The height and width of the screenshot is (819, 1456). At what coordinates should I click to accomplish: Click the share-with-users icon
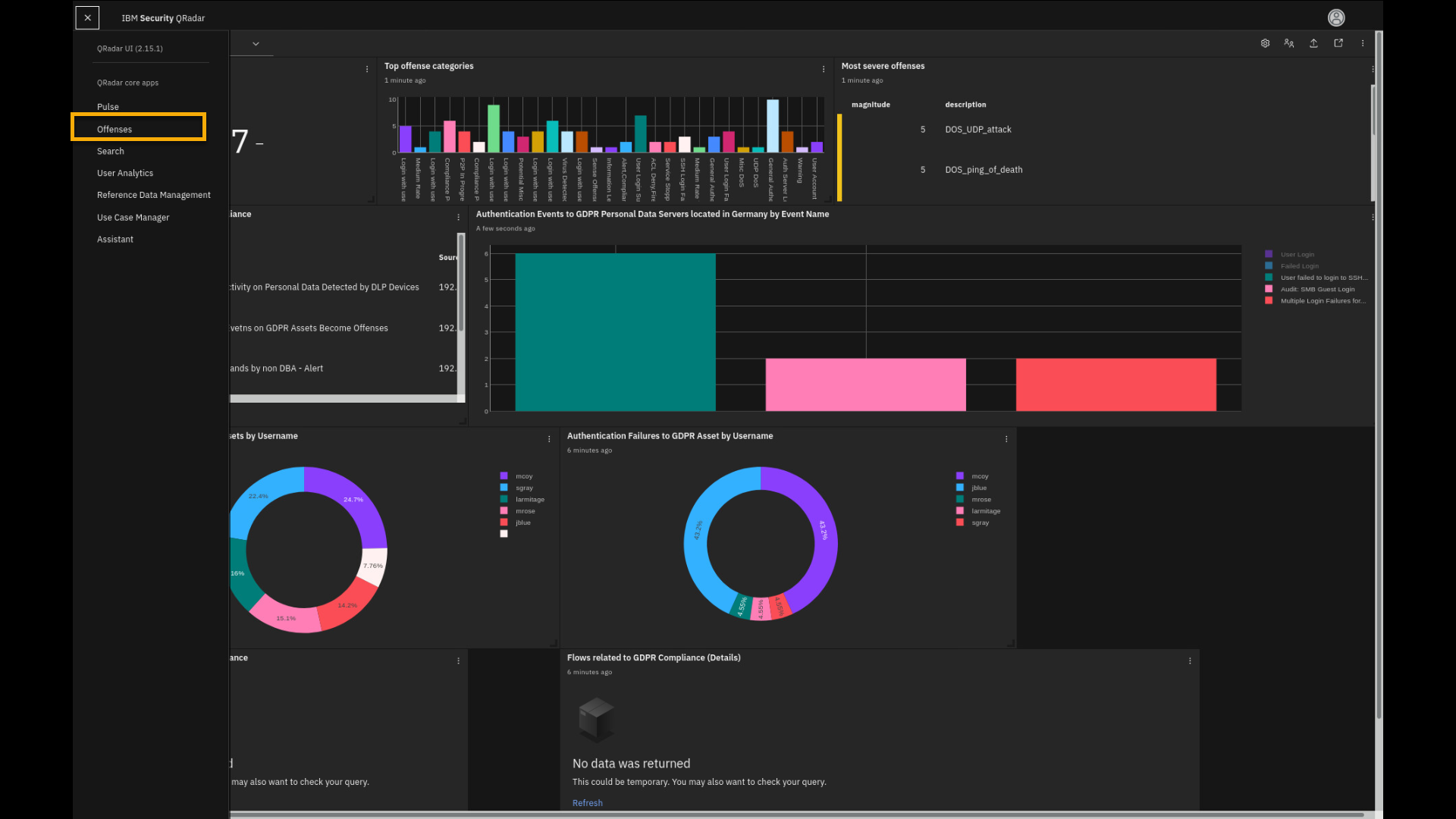[1289, 43]
